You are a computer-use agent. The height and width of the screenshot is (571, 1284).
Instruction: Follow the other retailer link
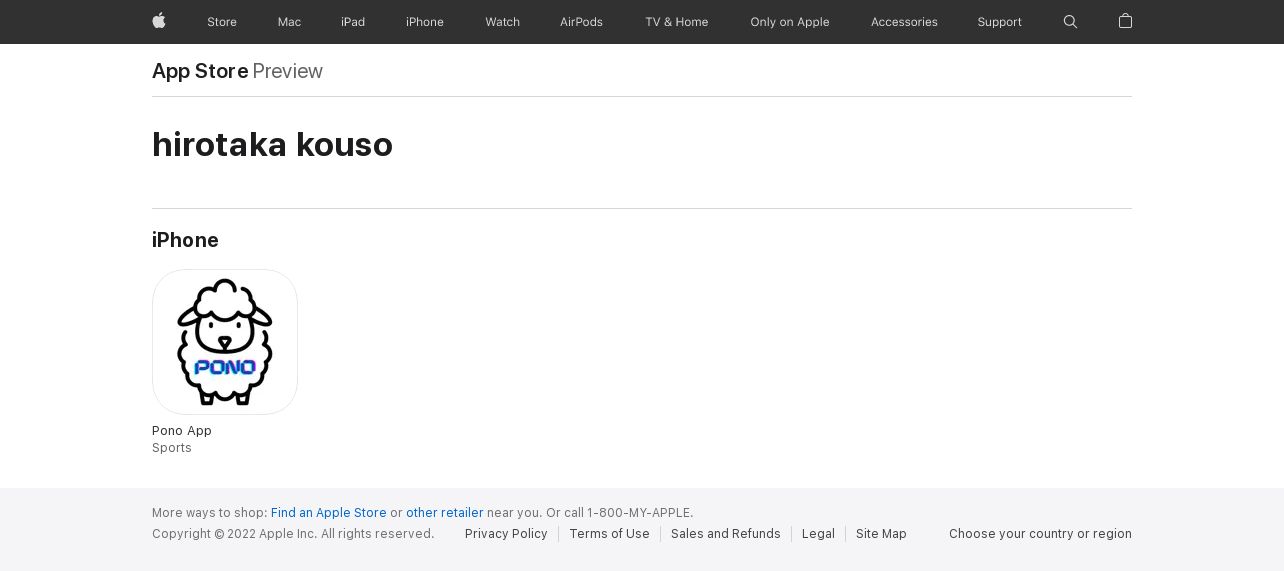pyautogui.click(x=445, y=513)
